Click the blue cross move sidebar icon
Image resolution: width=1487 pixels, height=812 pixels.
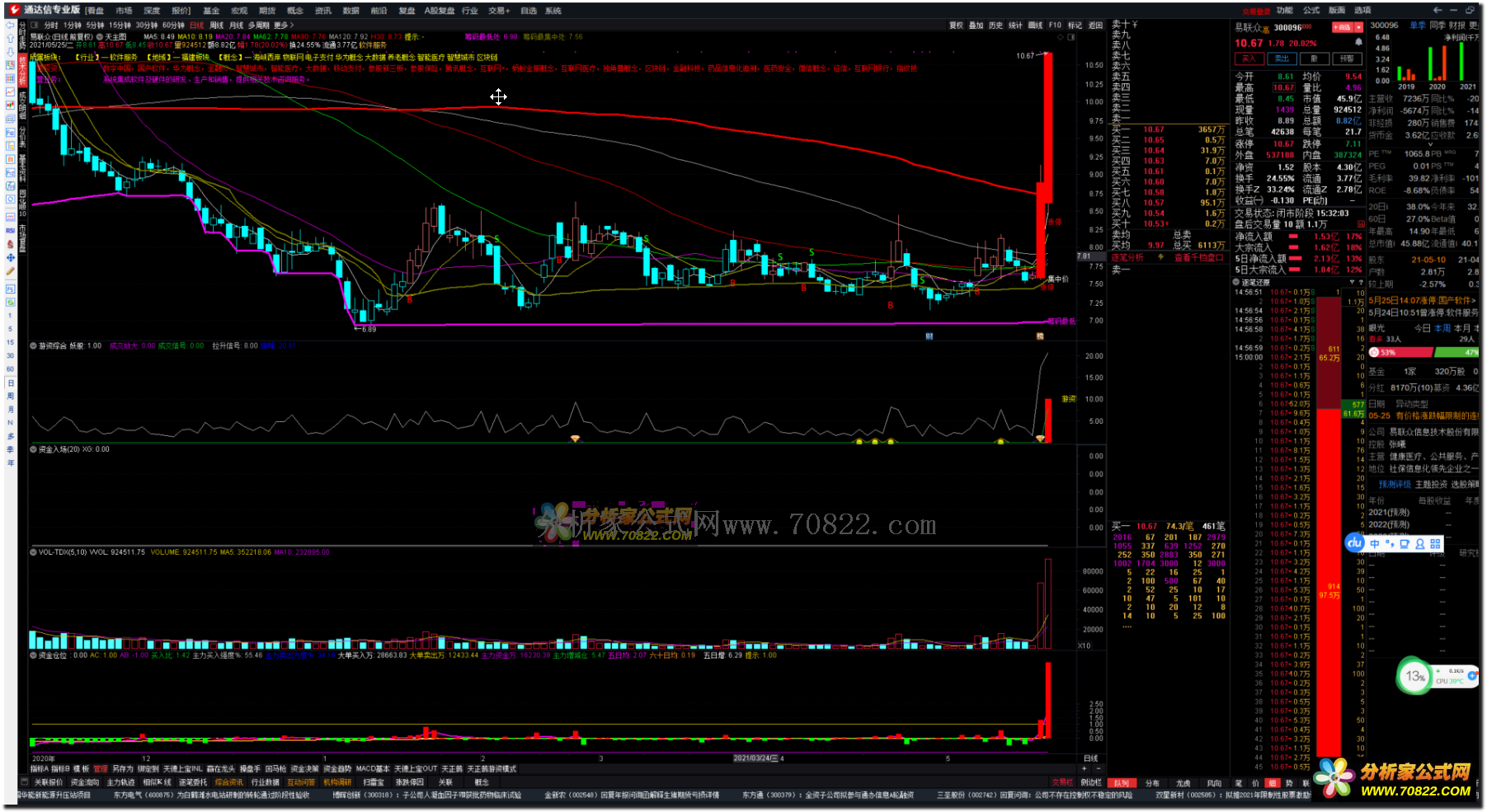click(10, 258)
